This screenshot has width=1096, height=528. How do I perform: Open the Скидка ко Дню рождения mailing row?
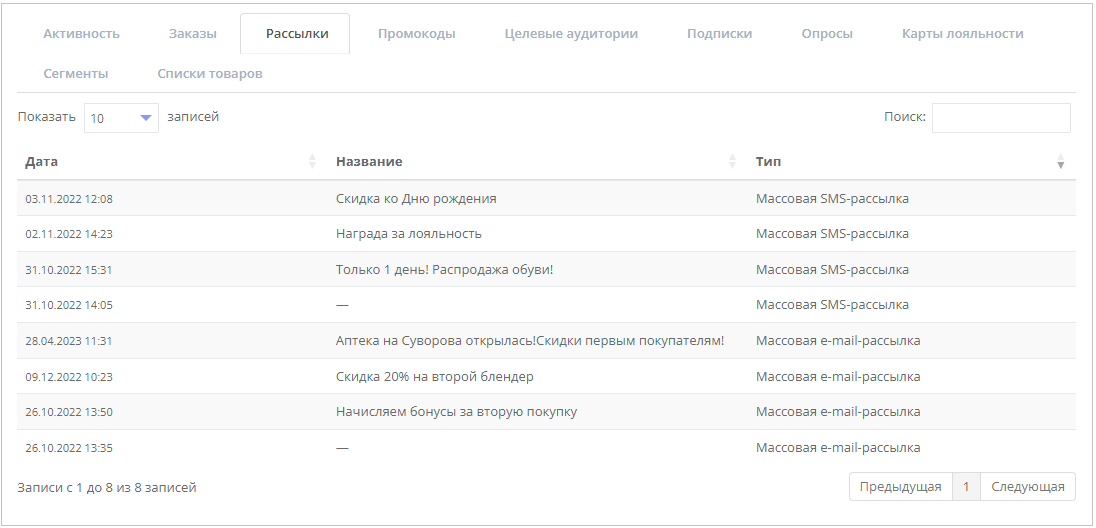546,199
